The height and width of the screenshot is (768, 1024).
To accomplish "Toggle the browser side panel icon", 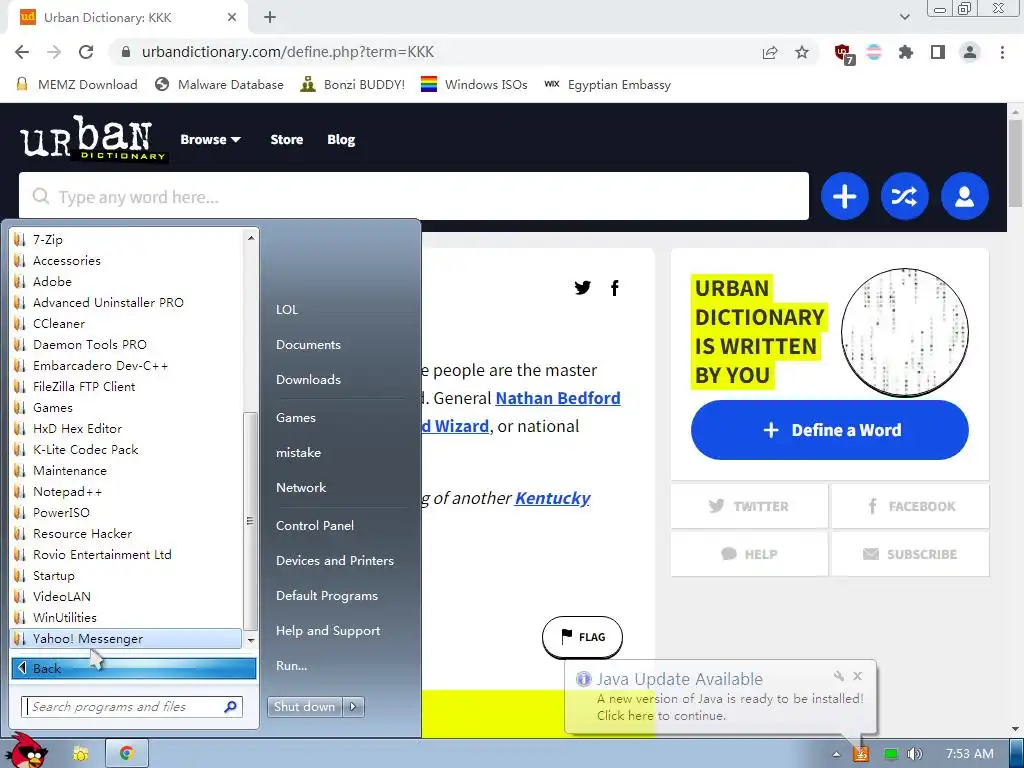I will click(x=938, y=52).
